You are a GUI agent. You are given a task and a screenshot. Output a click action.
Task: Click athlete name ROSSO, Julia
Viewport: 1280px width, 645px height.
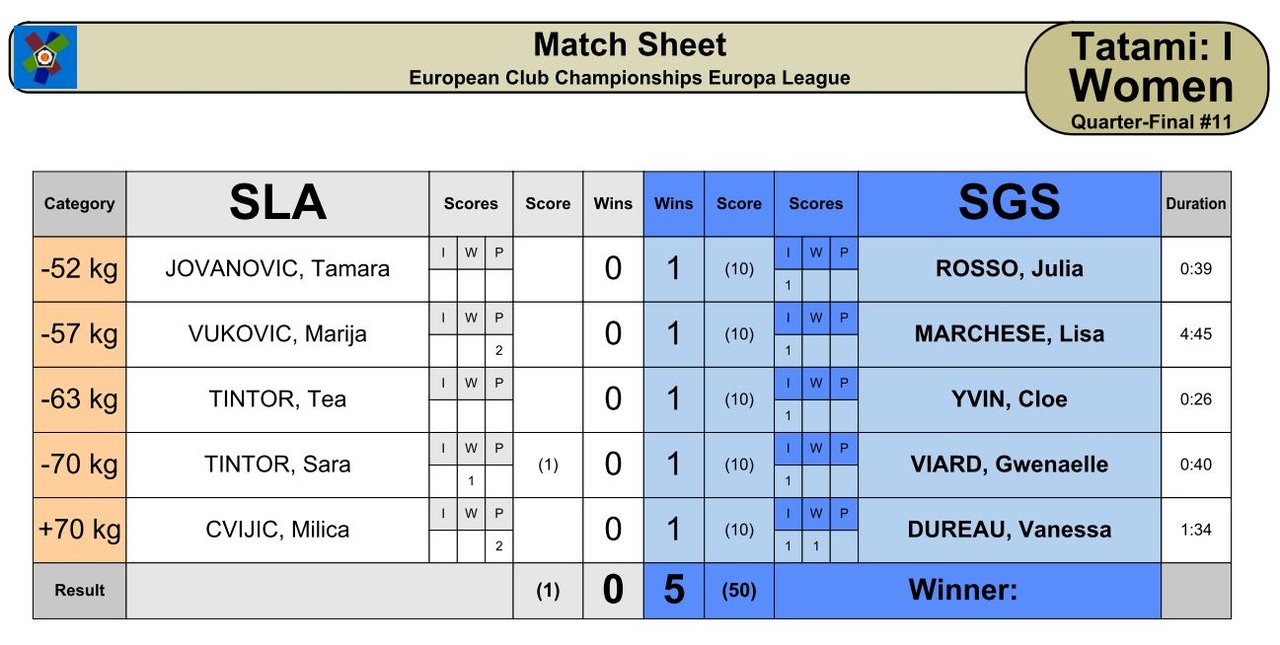(1009, 269)
